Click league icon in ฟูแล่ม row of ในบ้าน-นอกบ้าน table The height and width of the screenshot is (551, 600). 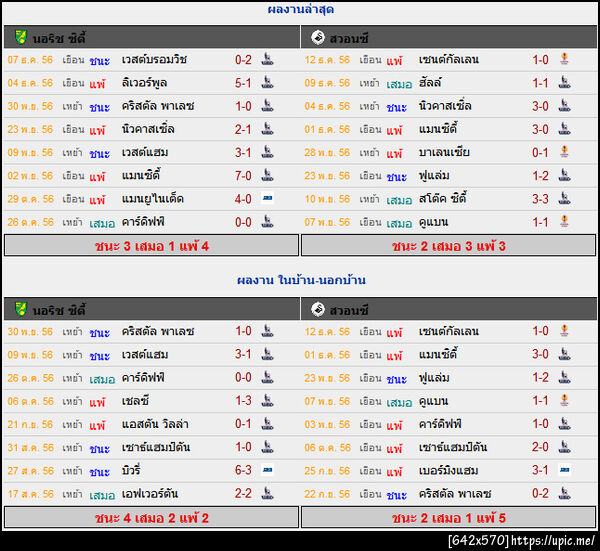pyautogui.click(x=564, y=378)
